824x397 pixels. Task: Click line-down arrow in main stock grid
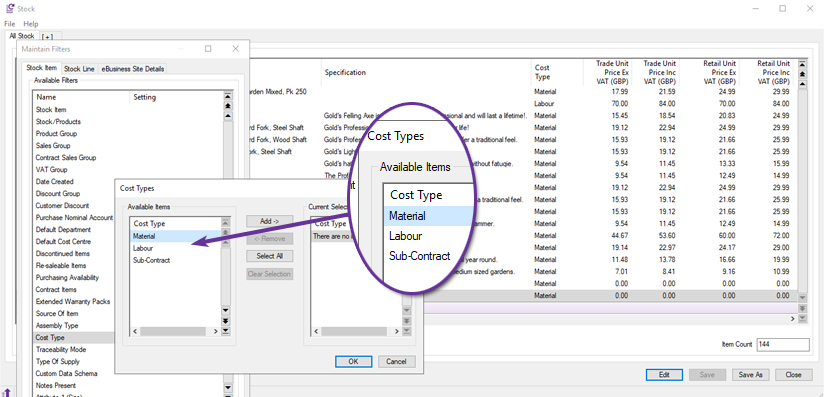click(802, 298)
